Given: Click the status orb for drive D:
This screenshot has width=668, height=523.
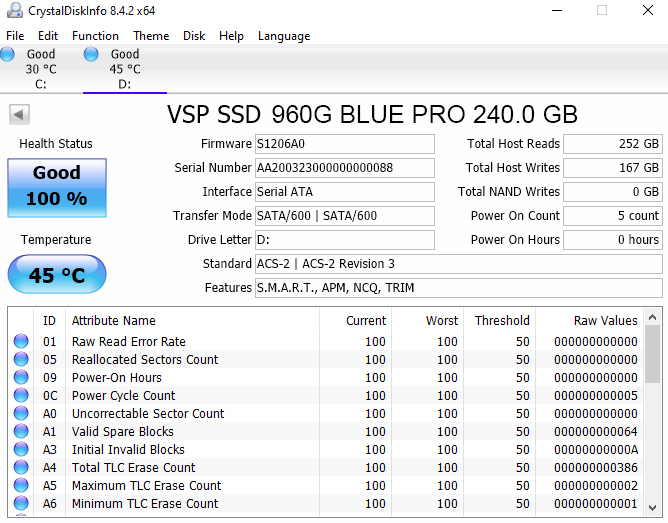Looking at the screenshot, I should click(91, 55).
